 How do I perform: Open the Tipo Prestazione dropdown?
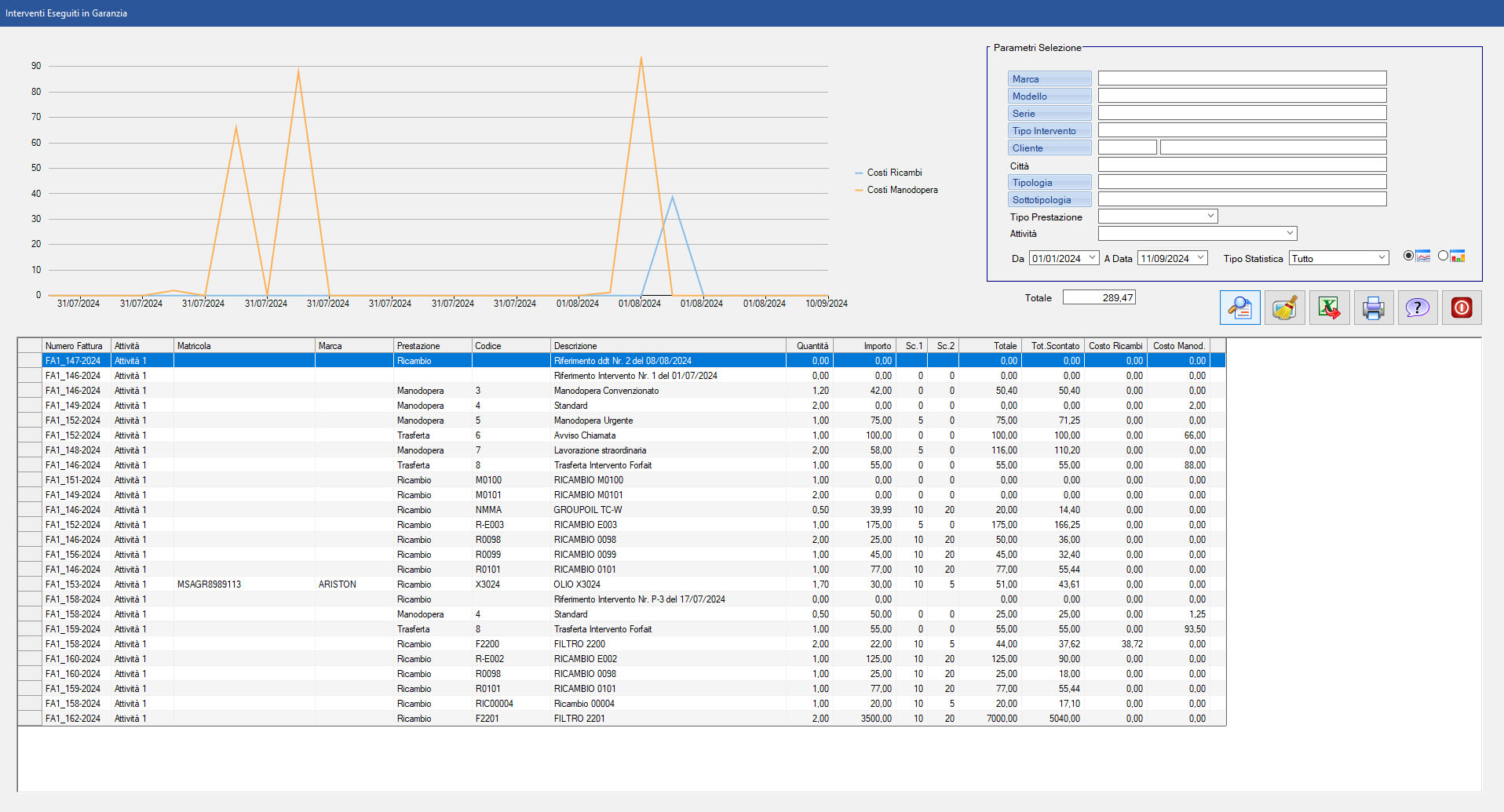[x=1210, y=216]
